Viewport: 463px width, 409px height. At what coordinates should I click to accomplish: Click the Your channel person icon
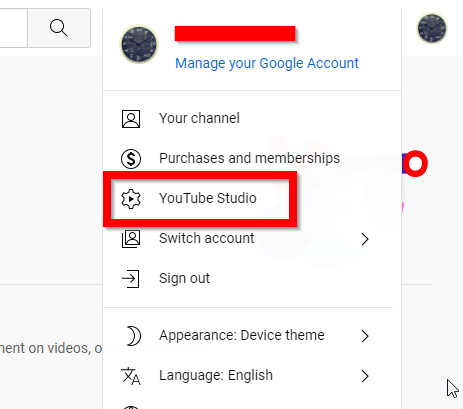tap(131, 119)
